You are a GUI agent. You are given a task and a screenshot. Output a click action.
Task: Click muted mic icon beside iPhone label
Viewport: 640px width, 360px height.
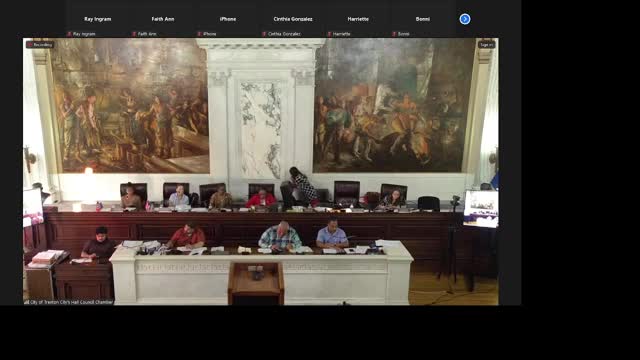coord(199,34)
